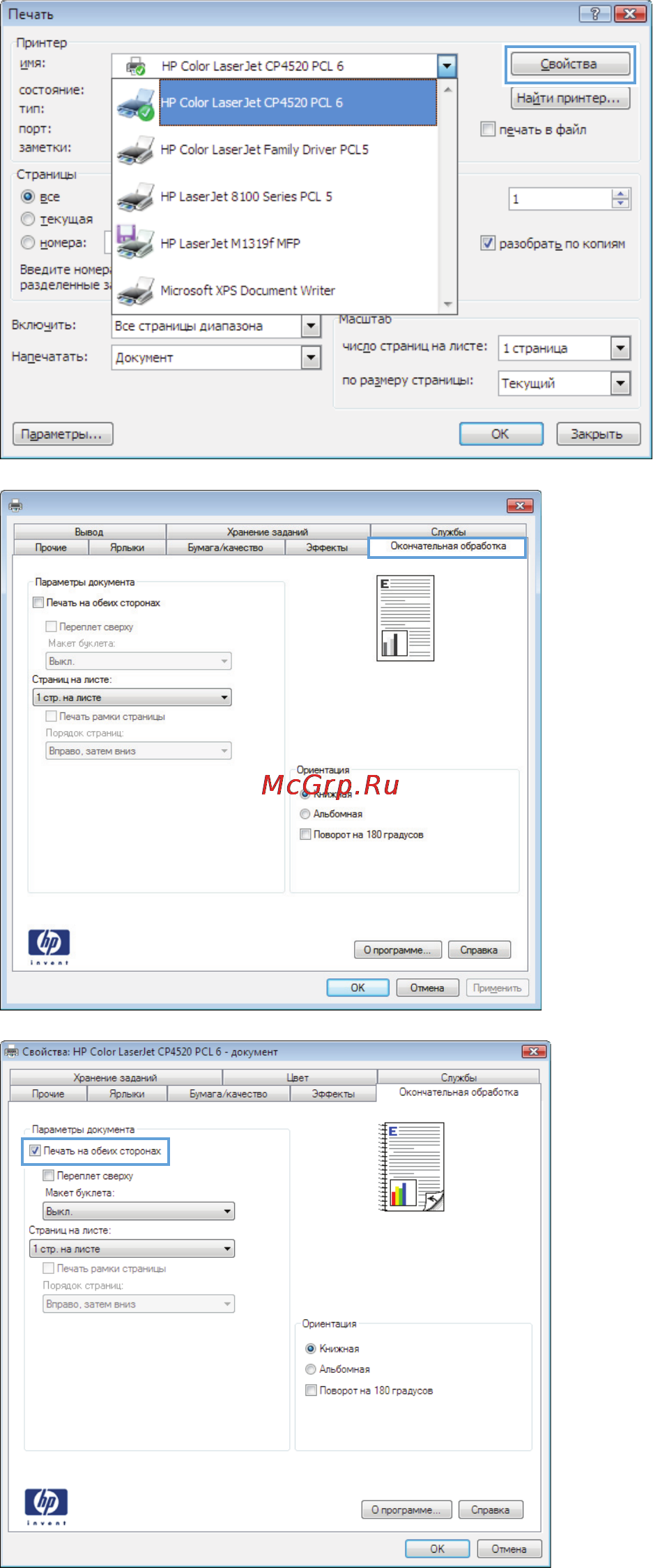Click Отмена in the dialog with Вывод tab
Screen dimensions: 653x1568
(428, 987)
